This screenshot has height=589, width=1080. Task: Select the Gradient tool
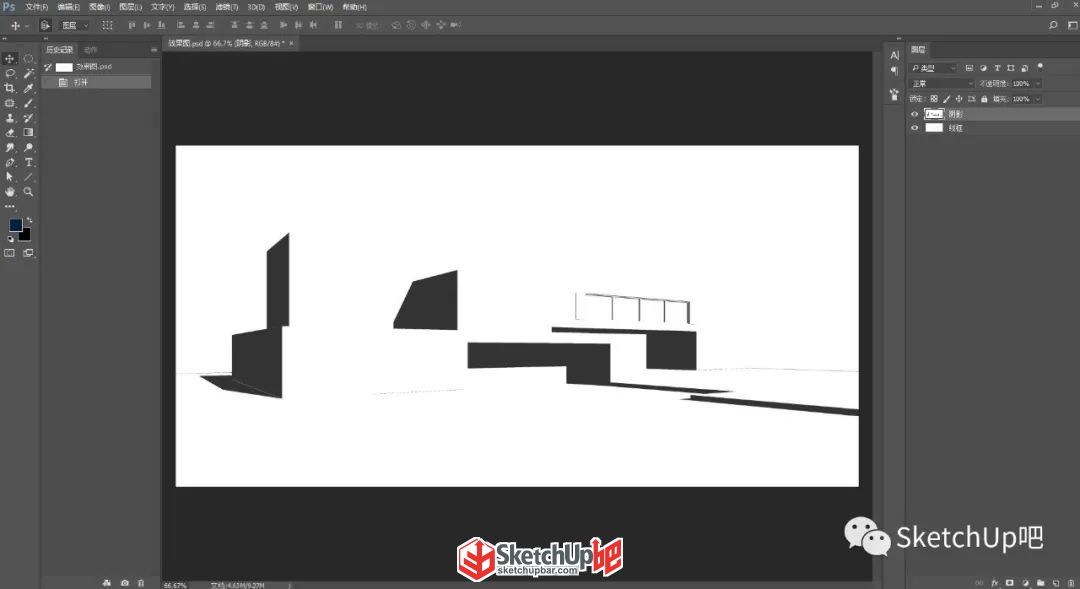point(28,132)
